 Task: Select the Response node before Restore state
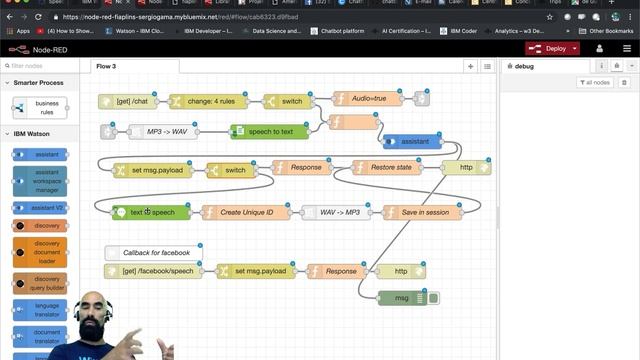pos(302,167)
